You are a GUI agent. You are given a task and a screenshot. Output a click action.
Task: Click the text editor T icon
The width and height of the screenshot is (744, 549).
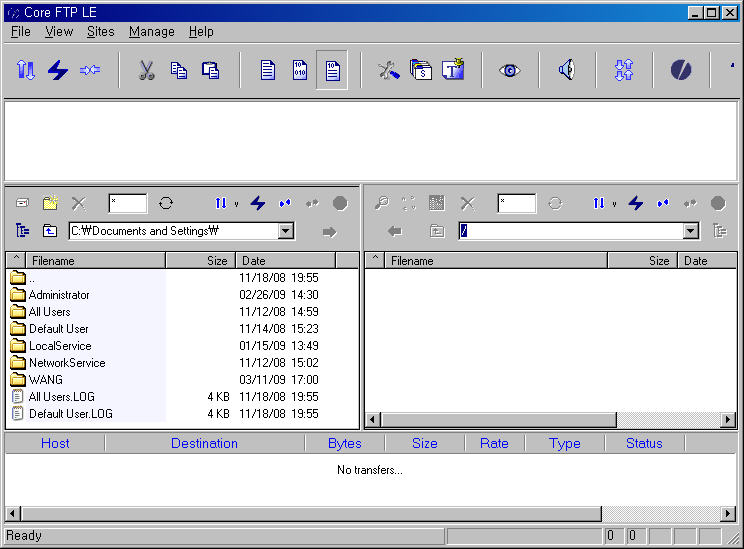tap(453, 69)
